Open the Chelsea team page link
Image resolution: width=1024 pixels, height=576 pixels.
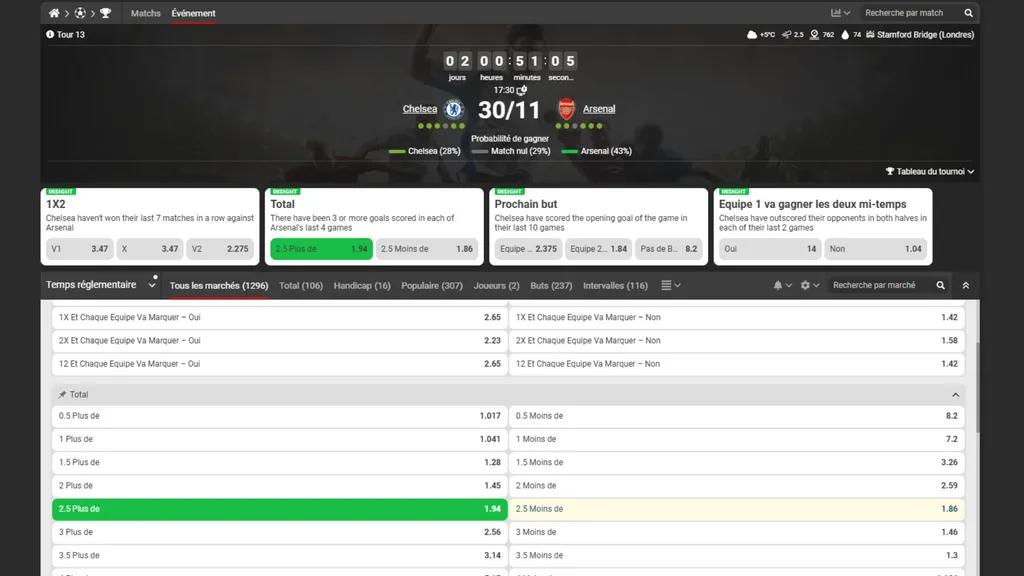point(422,110)
